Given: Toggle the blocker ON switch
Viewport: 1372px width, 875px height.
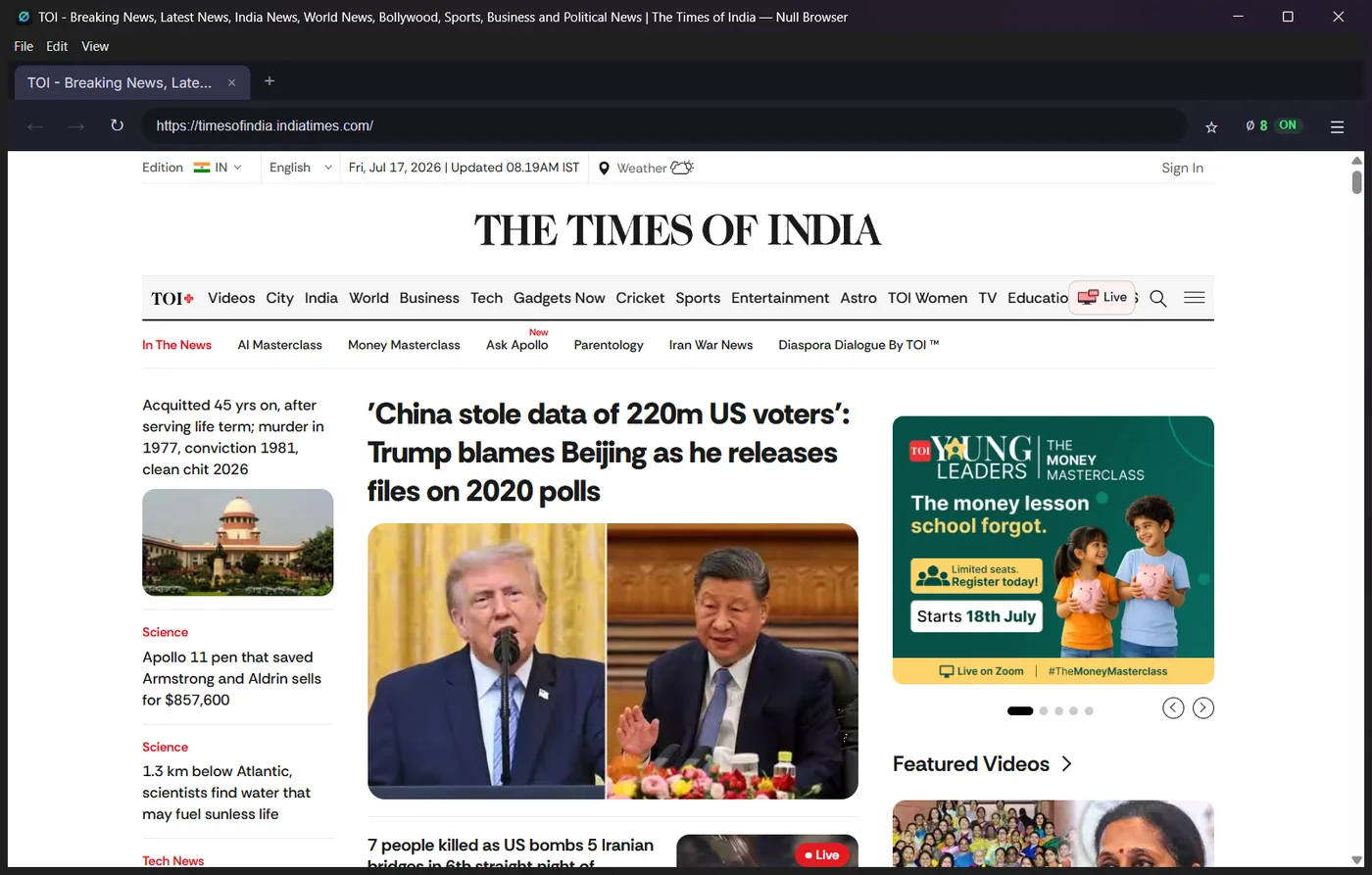Looking at the screenshot, I should point(1288,125).
